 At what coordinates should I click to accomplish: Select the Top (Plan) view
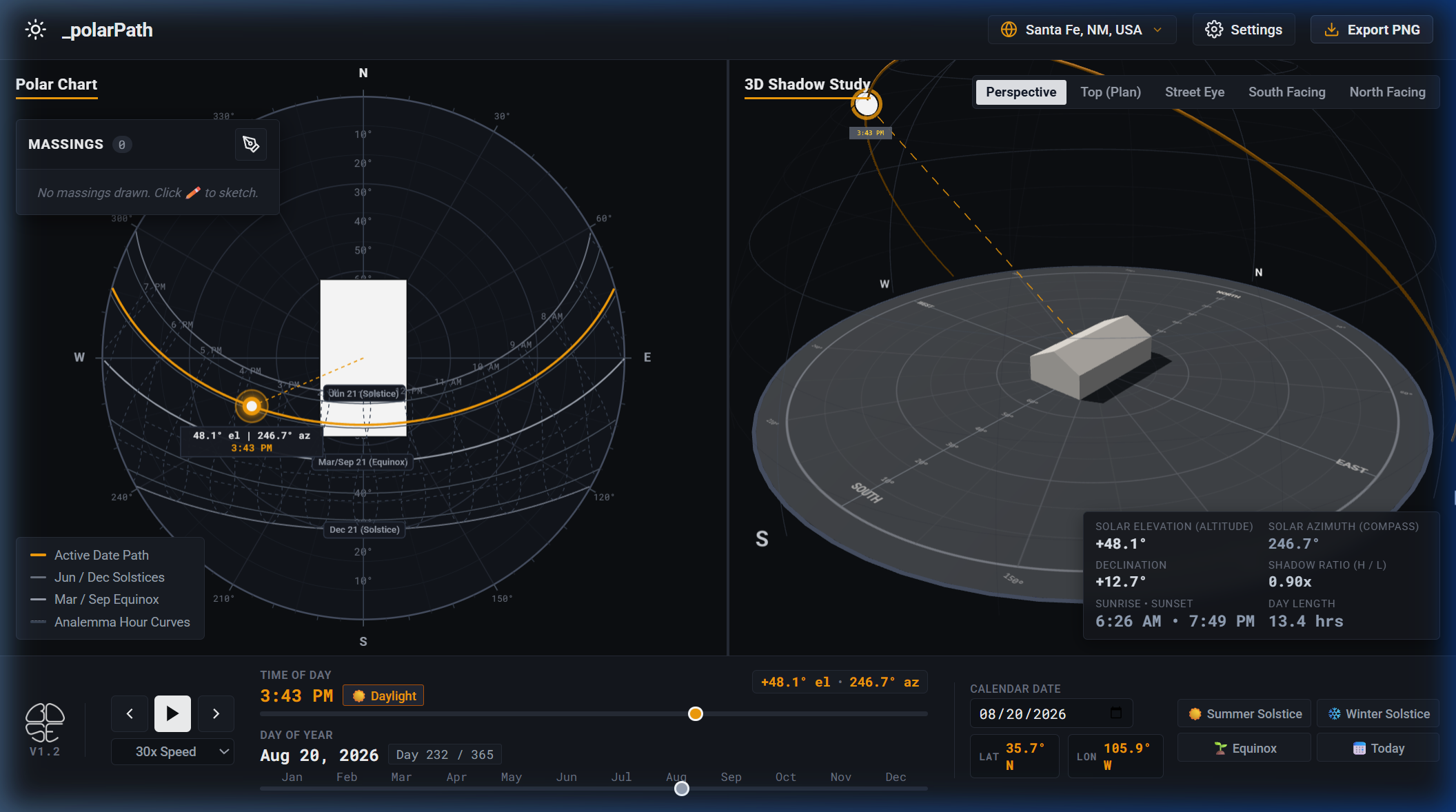pyautogui.click(x=1110, y=92)
